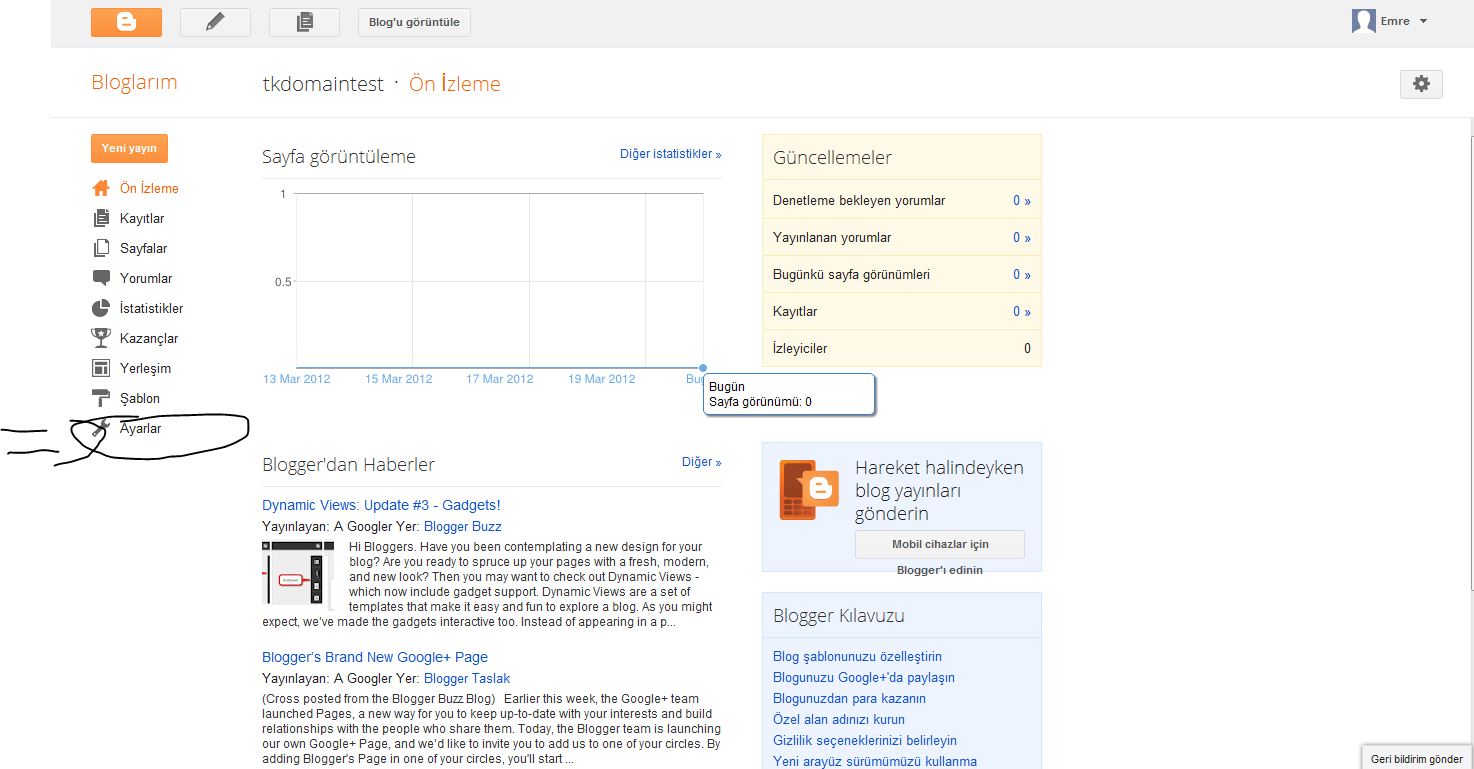Open Blog şablonunuzu özelleştirin guide link

point(857,656)
